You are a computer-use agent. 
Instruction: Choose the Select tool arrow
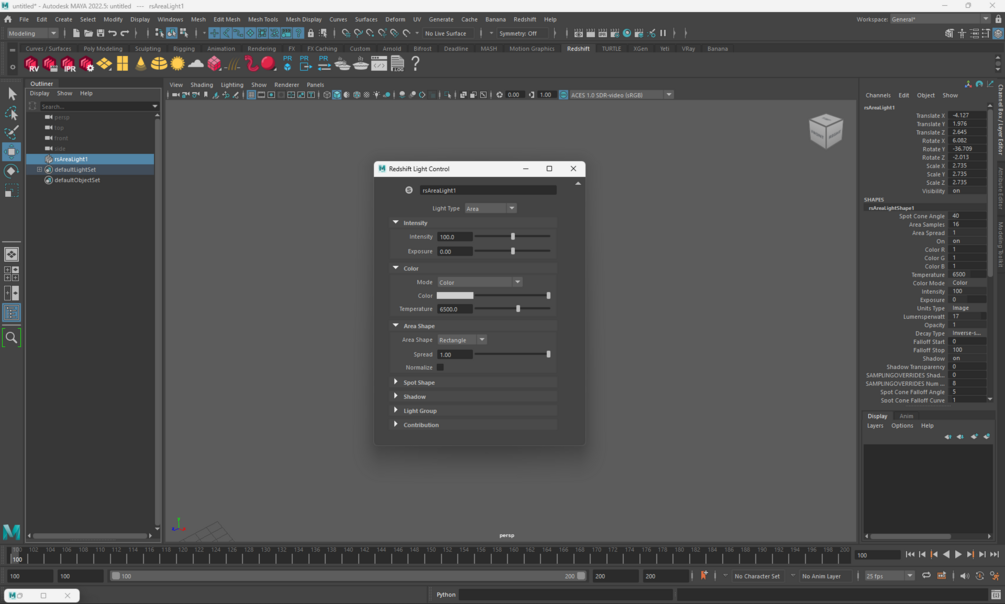coord(12,94)
